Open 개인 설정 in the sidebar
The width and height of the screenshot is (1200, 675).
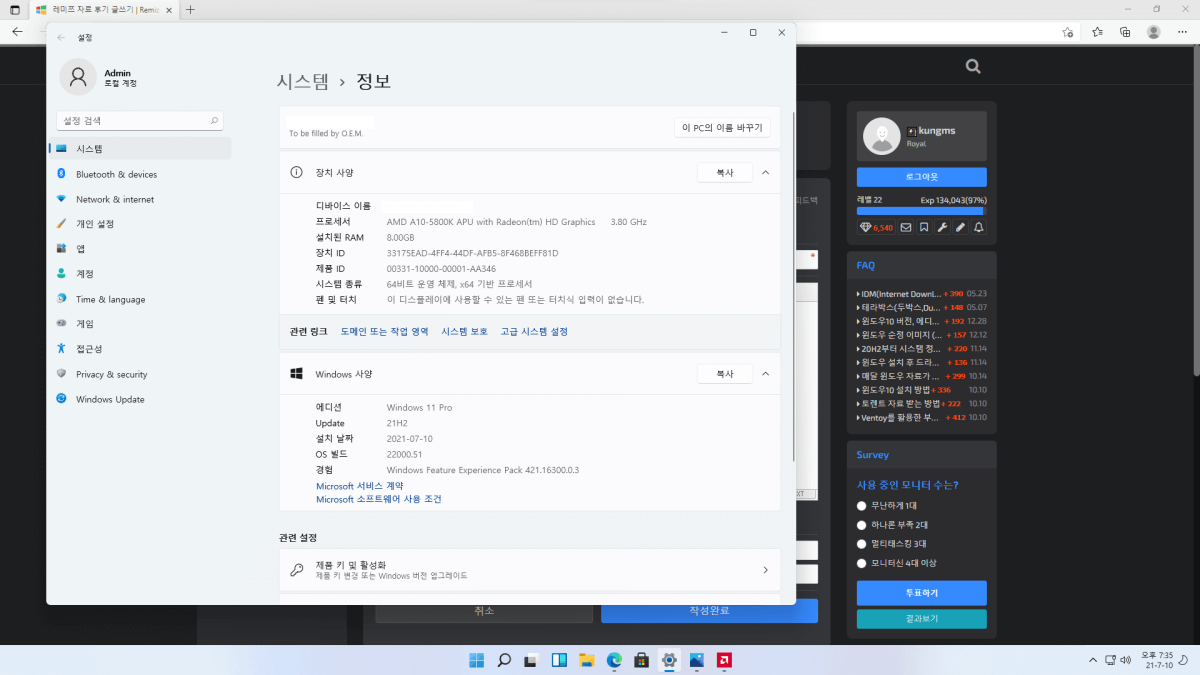[x=140, y=224]
